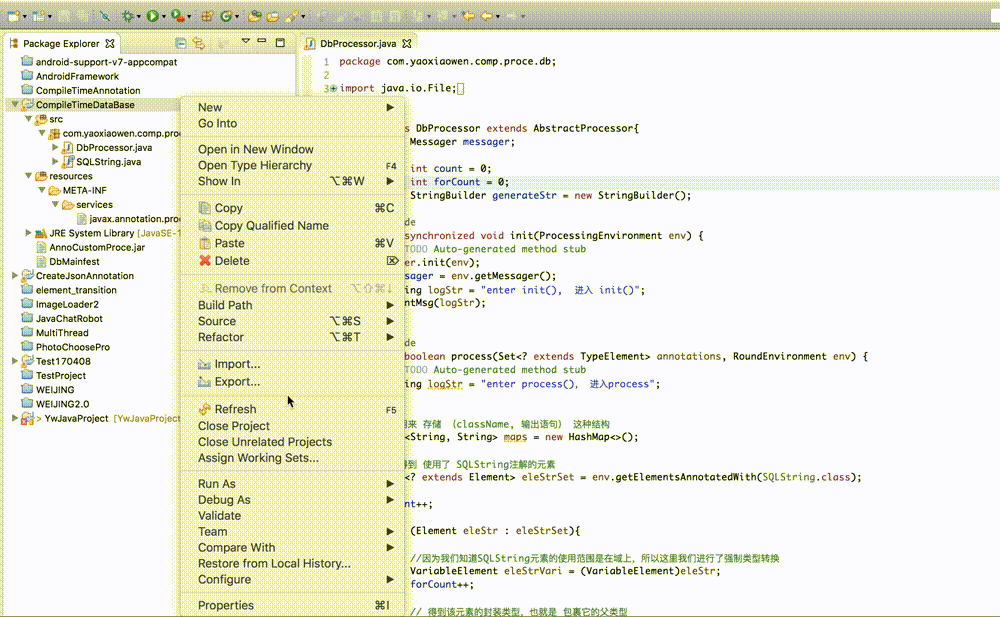This screenshot has width=1000, height=617.
Task: Select the AnnoCustomProce.jar file
Action: point(97,247)
